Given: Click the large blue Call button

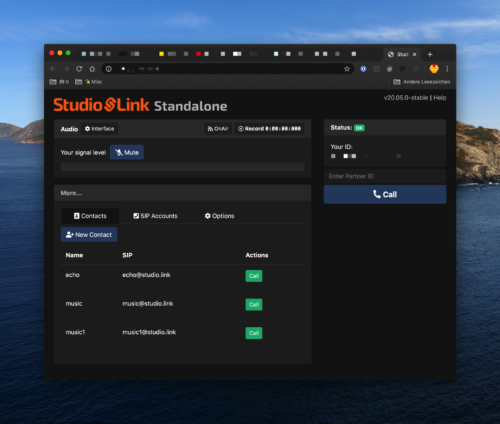Looking at the screenshot, I should [x=385, y=194].
